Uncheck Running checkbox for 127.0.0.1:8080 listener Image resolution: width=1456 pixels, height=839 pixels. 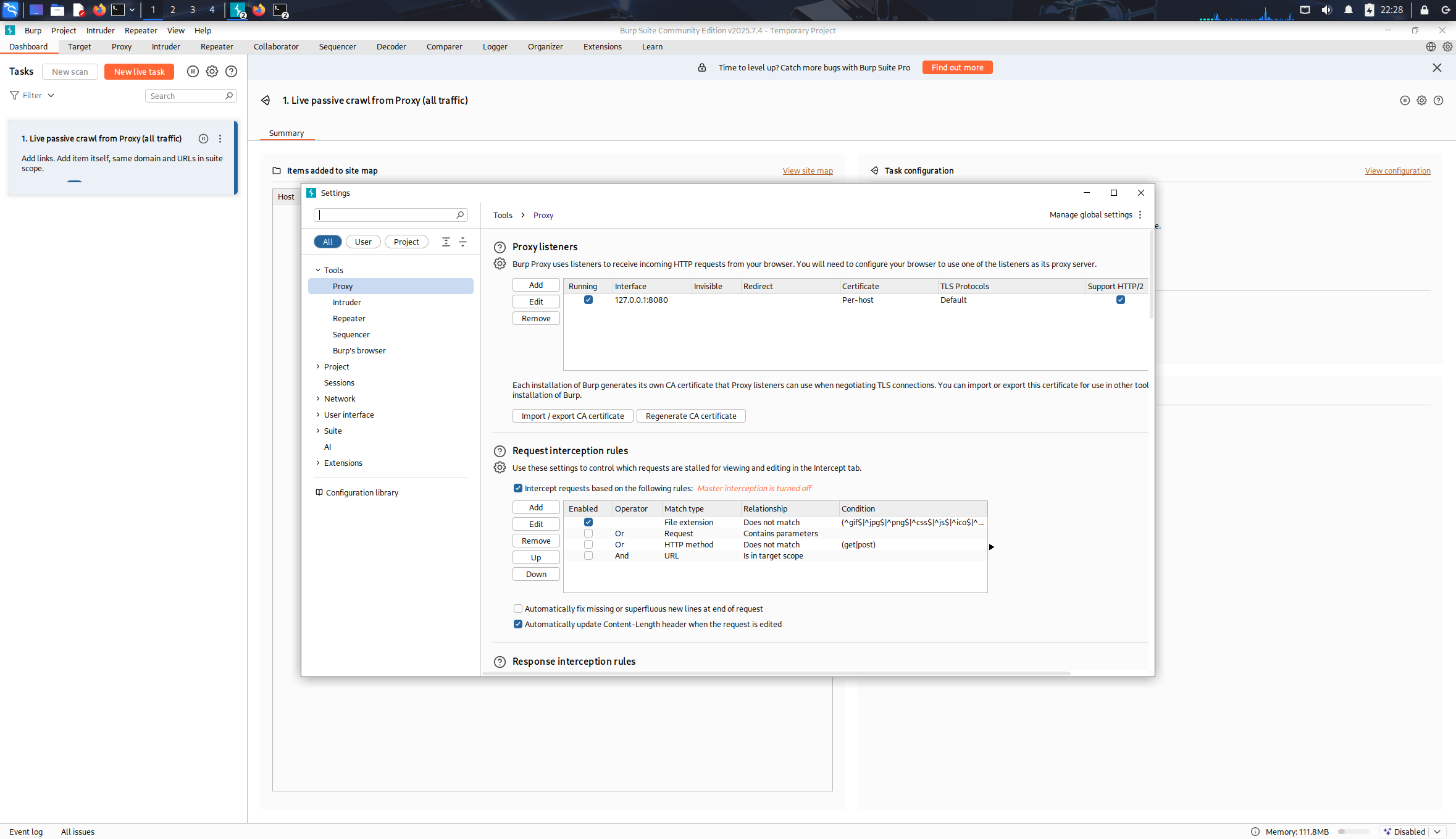(x=588, y=300)
